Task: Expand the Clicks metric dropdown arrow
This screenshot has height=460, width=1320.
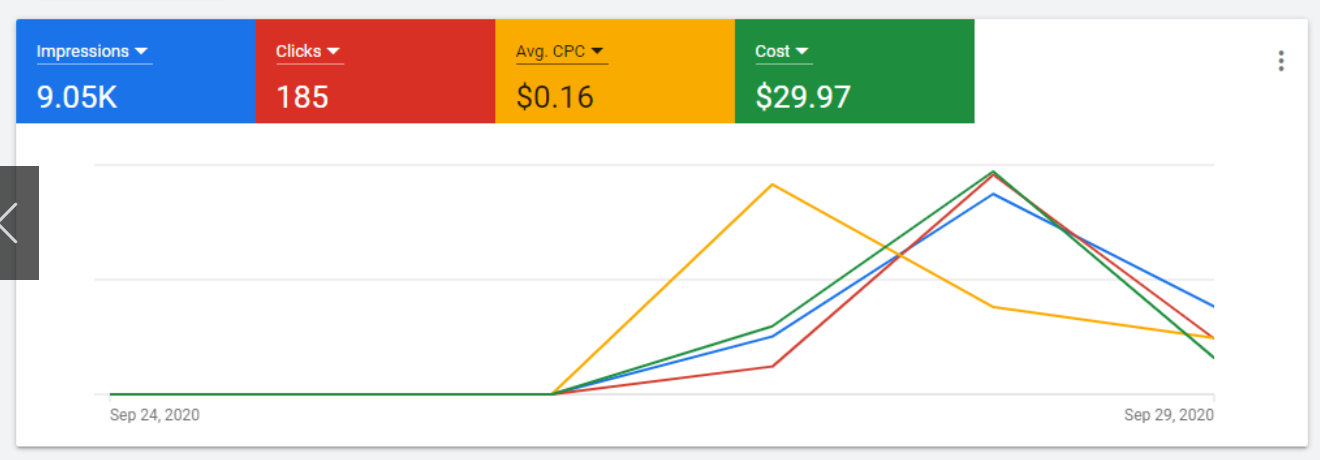Action: click(333, 51)
